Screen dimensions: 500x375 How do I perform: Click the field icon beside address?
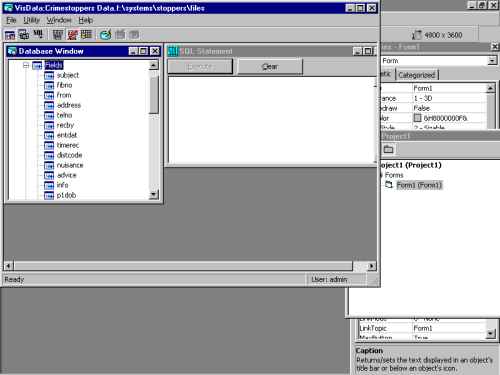coord(49,106)
